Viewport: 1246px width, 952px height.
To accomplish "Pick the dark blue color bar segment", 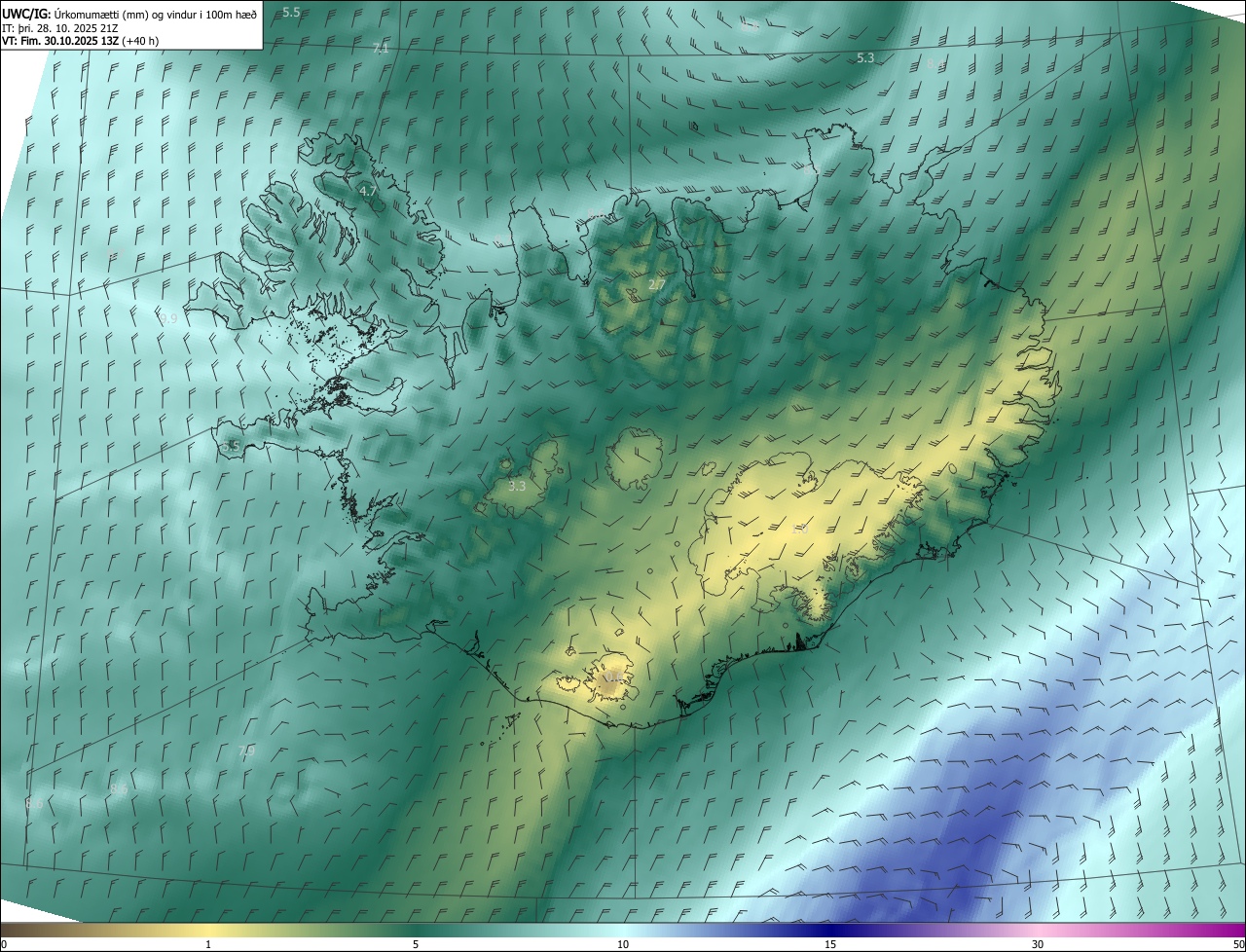I will [830, 930].
